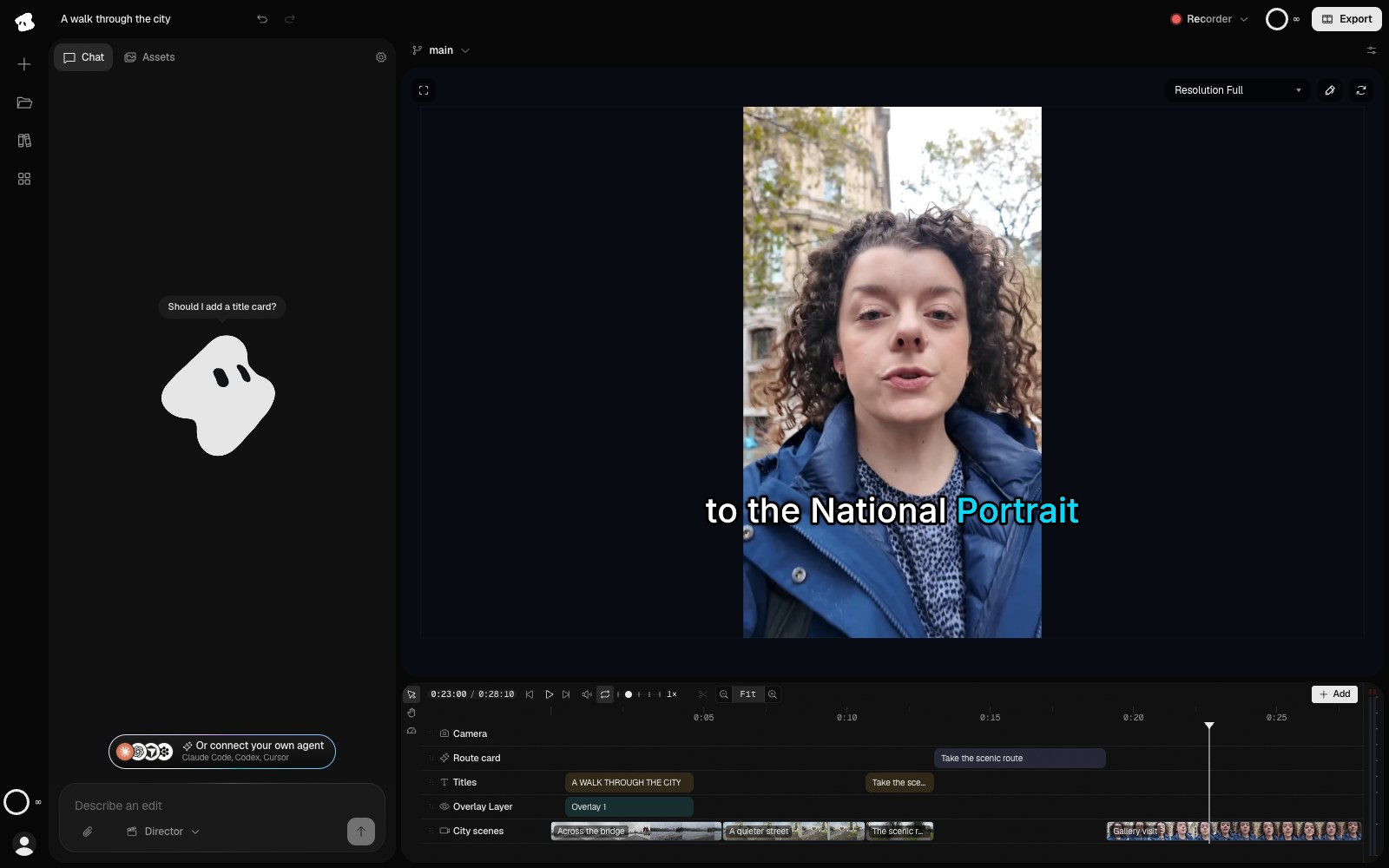This screenshot has width=1389, height=868.
Task: Send the edit with the arrow button
Action: 361,832
